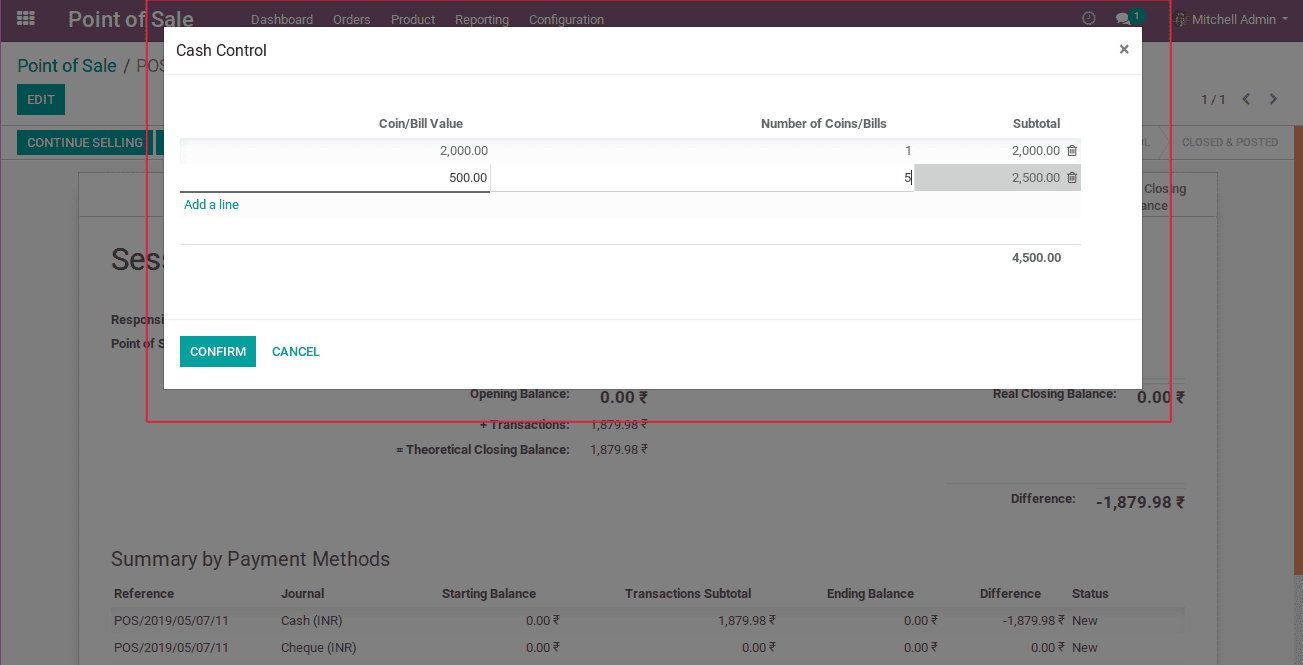Close the Cash Control dialog
Screen dimensions: 1303x665
tap(1124, 49)
